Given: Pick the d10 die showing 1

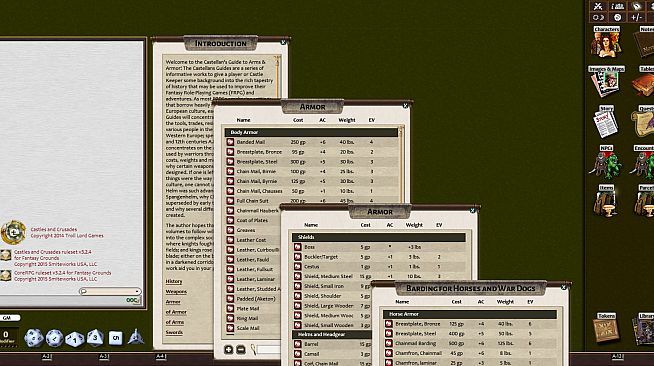Looking at the screenshot, I should click(x=75, y=339).
